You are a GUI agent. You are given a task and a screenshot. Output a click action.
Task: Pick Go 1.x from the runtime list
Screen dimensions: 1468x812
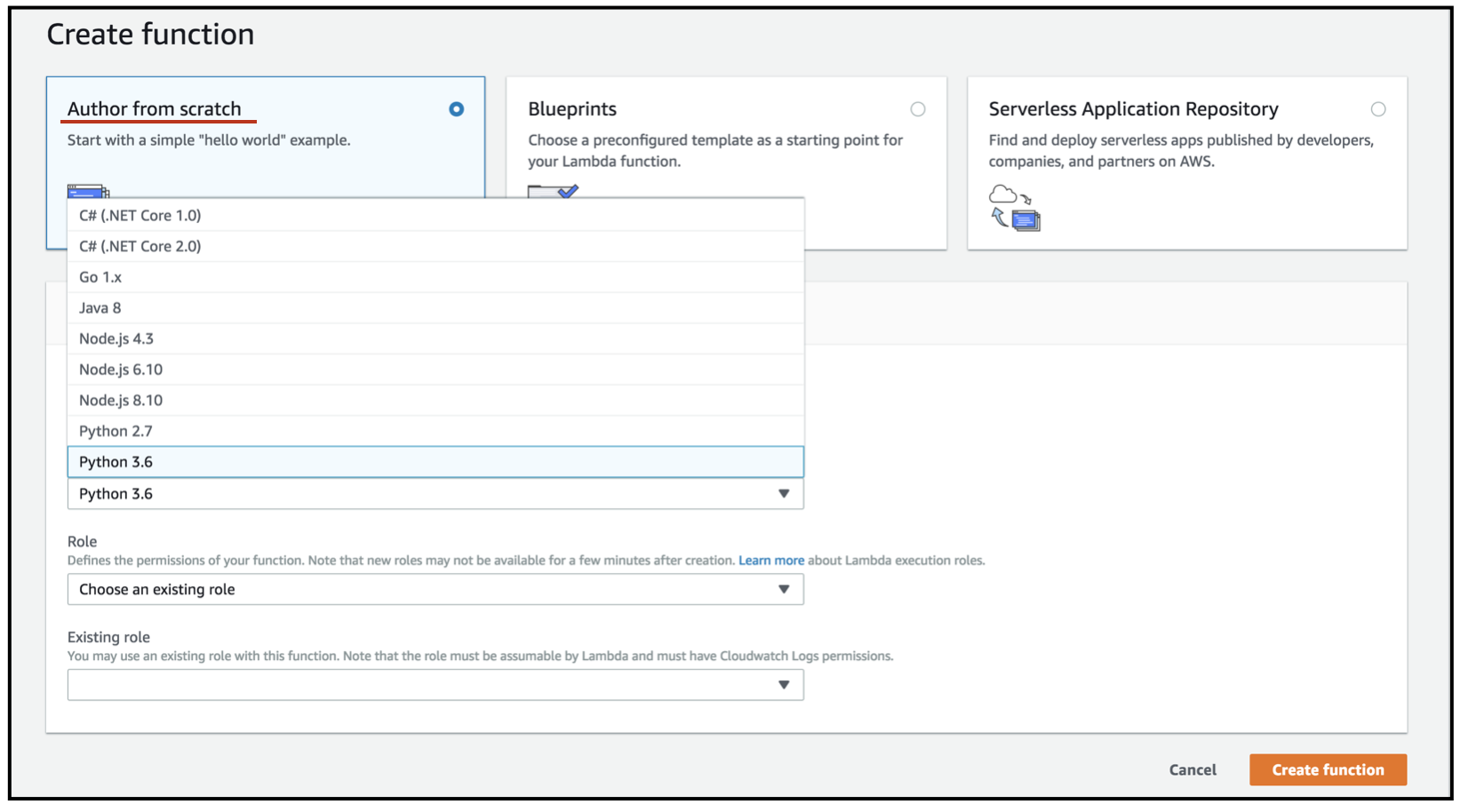(x=435, y=277)
